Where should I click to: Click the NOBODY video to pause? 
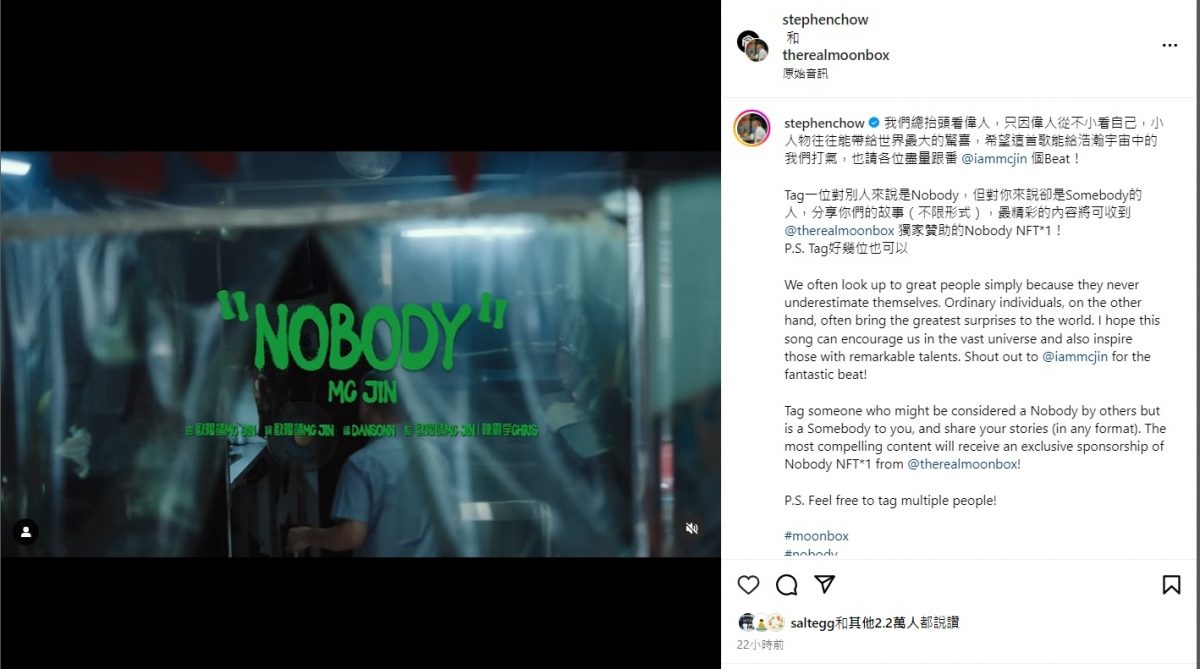click(x=360, y=354)
